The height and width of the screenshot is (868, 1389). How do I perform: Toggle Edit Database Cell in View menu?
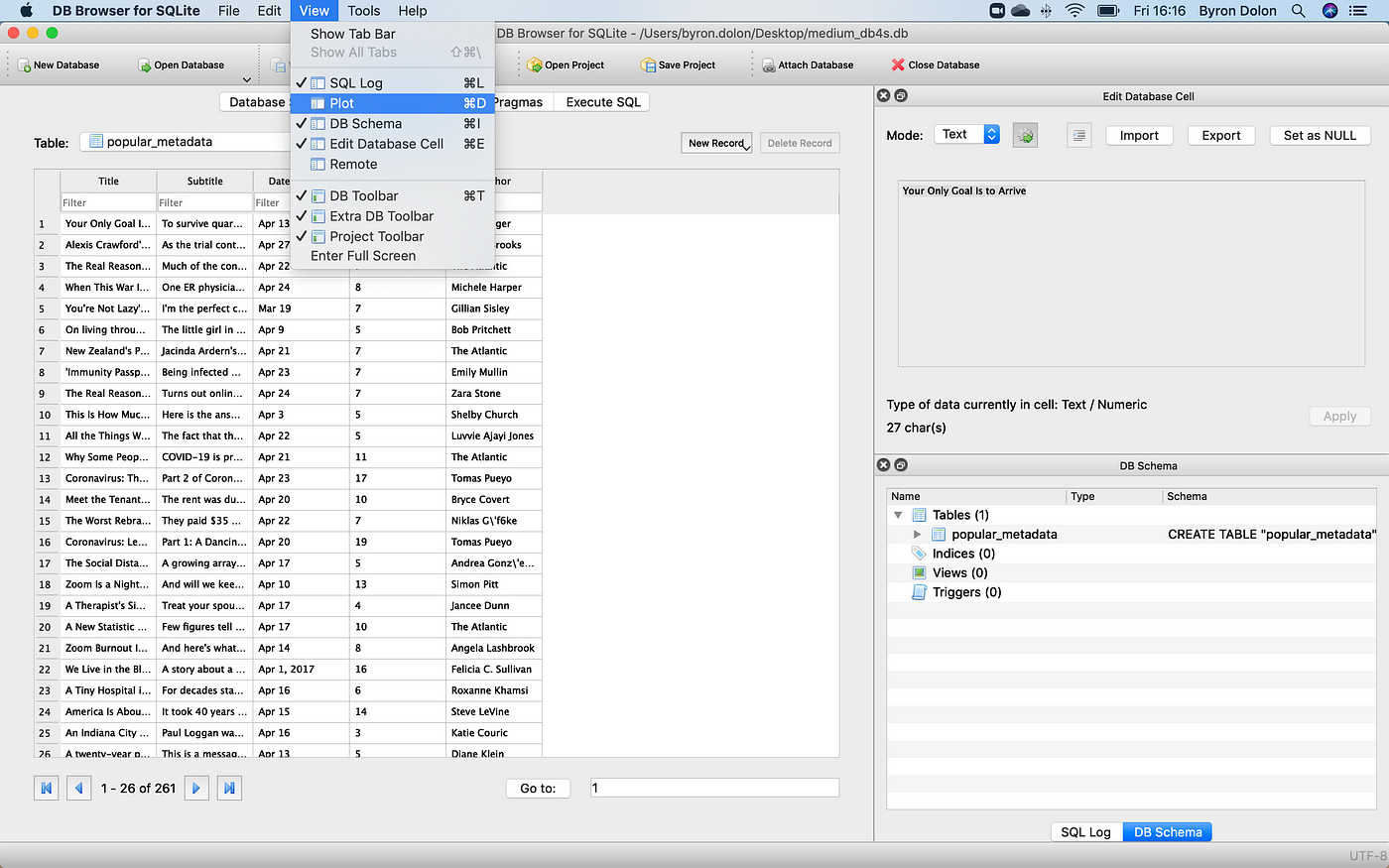(393, 144)
